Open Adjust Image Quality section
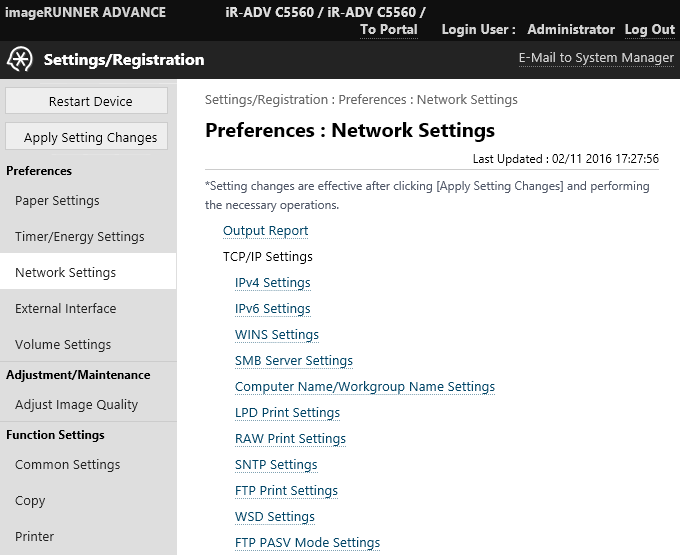Viewport: 680px width, 555px height. tap(76, 405)
